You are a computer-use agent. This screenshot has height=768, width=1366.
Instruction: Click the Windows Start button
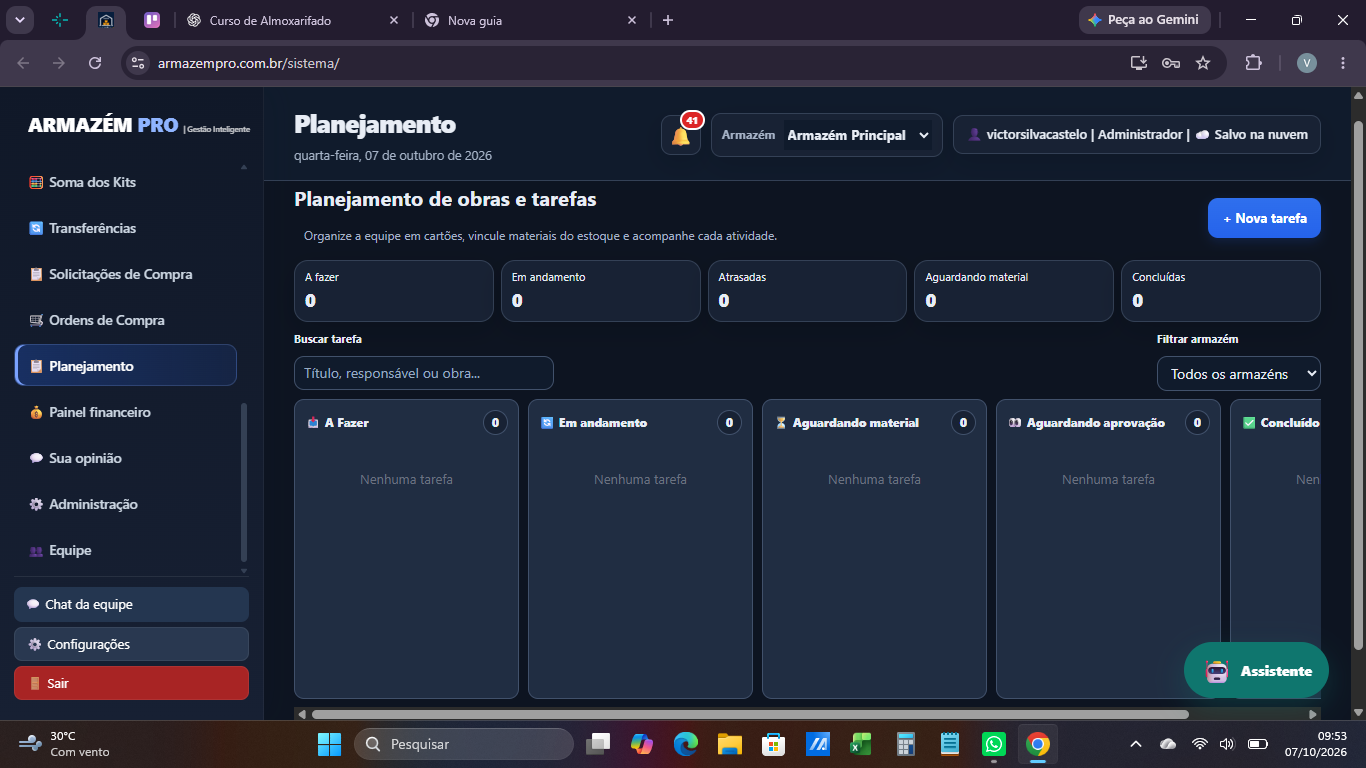click(329, 744)
